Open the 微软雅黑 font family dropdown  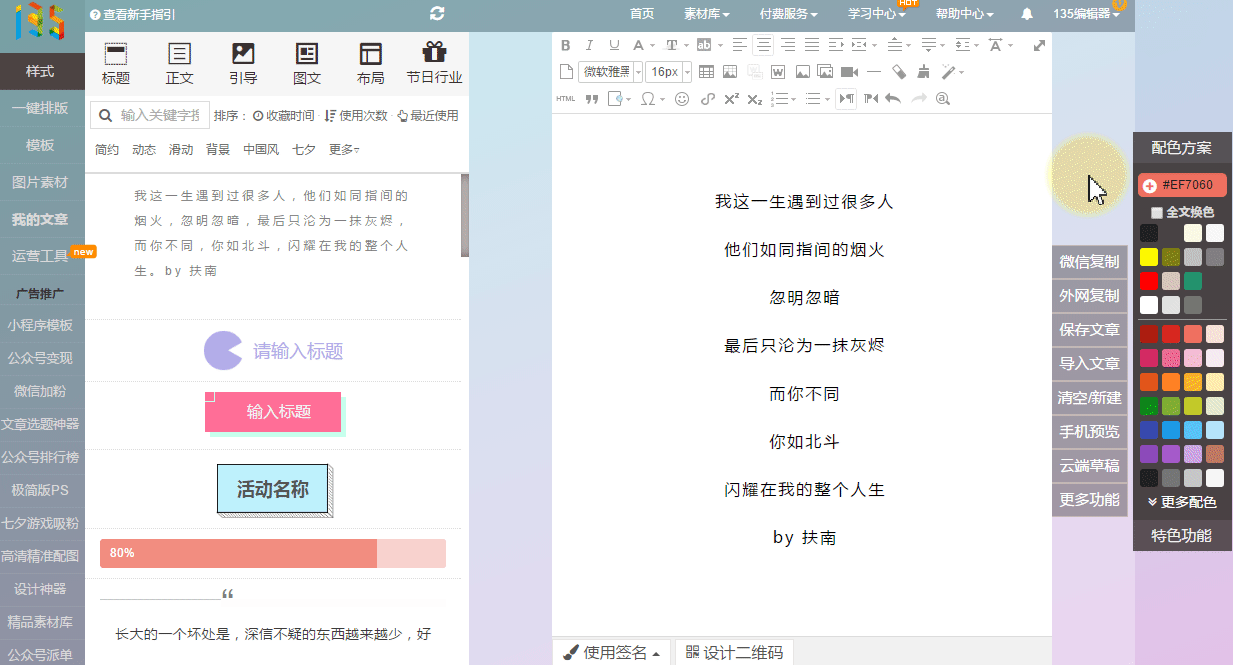pos(609,72)
